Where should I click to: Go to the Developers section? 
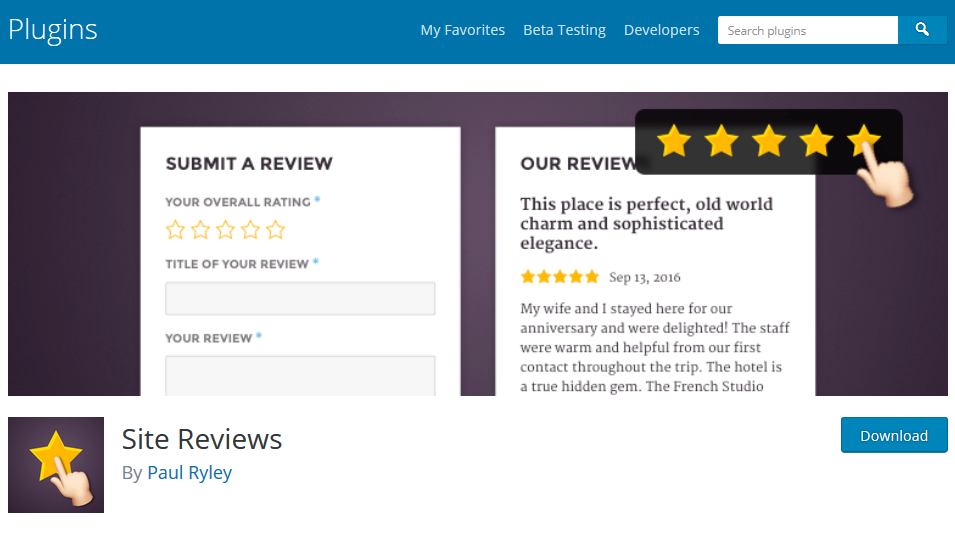tap(661, 30)
